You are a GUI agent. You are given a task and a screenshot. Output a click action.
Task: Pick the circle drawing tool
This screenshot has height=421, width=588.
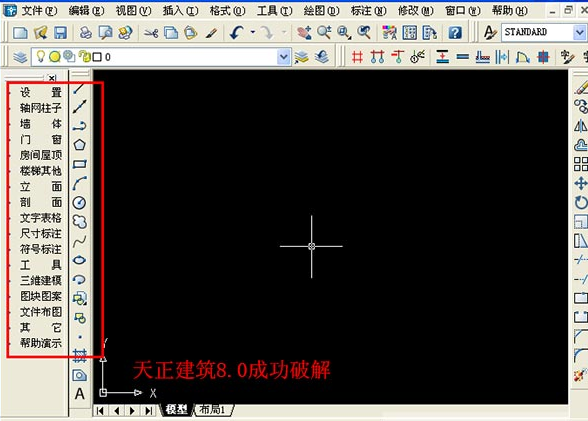point(80,203)
